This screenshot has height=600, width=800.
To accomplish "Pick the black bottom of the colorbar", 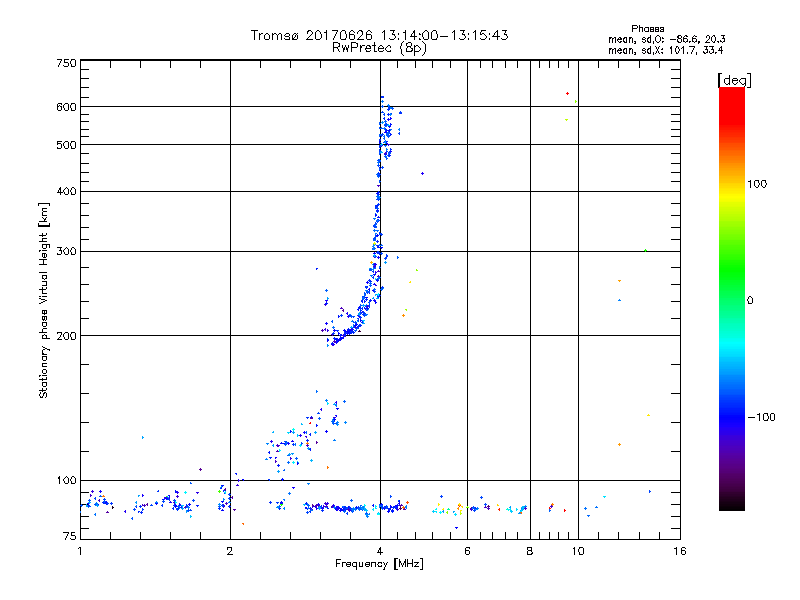I will pyautogui.click(x=731, y=505).
